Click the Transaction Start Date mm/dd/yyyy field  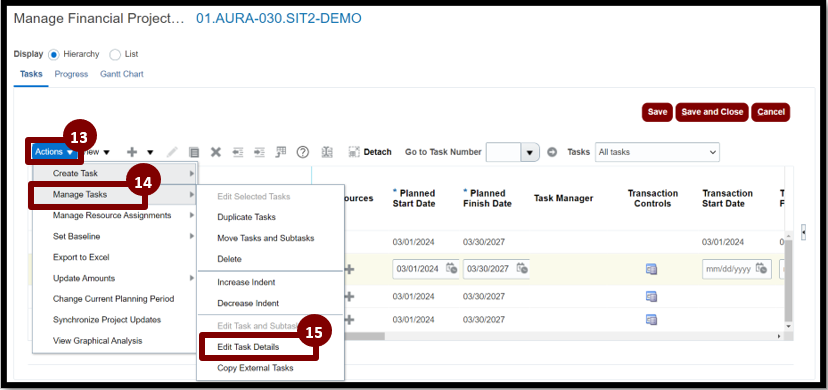737,269
